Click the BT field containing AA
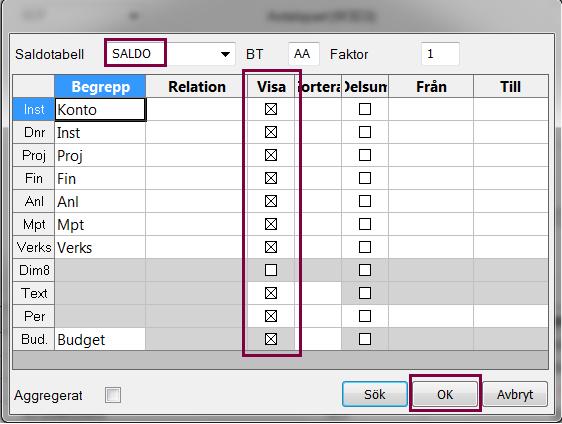The image size is (562, 424). [303, 54]
